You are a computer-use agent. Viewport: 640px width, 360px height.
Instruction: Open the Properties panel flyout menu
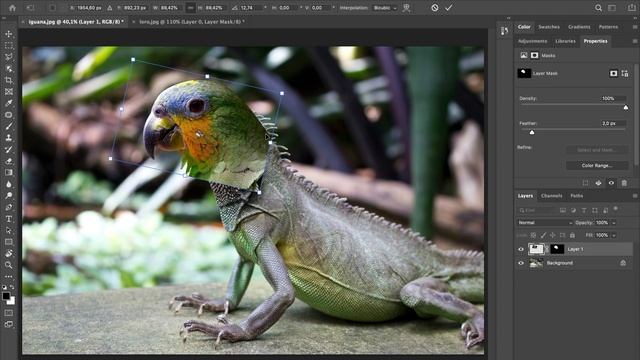point(635,41)
